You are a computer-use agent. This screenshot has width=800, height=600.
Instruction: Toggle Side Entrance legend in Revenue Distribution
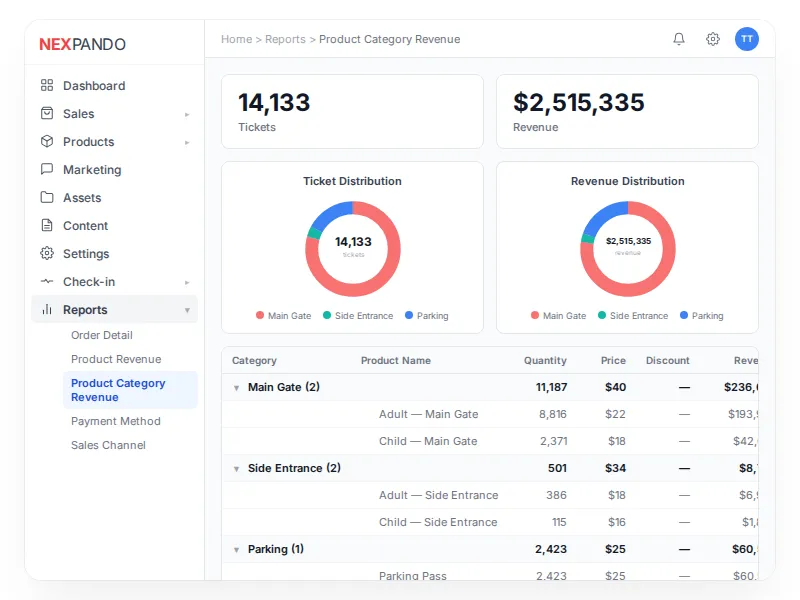click(x=633, y=316)
